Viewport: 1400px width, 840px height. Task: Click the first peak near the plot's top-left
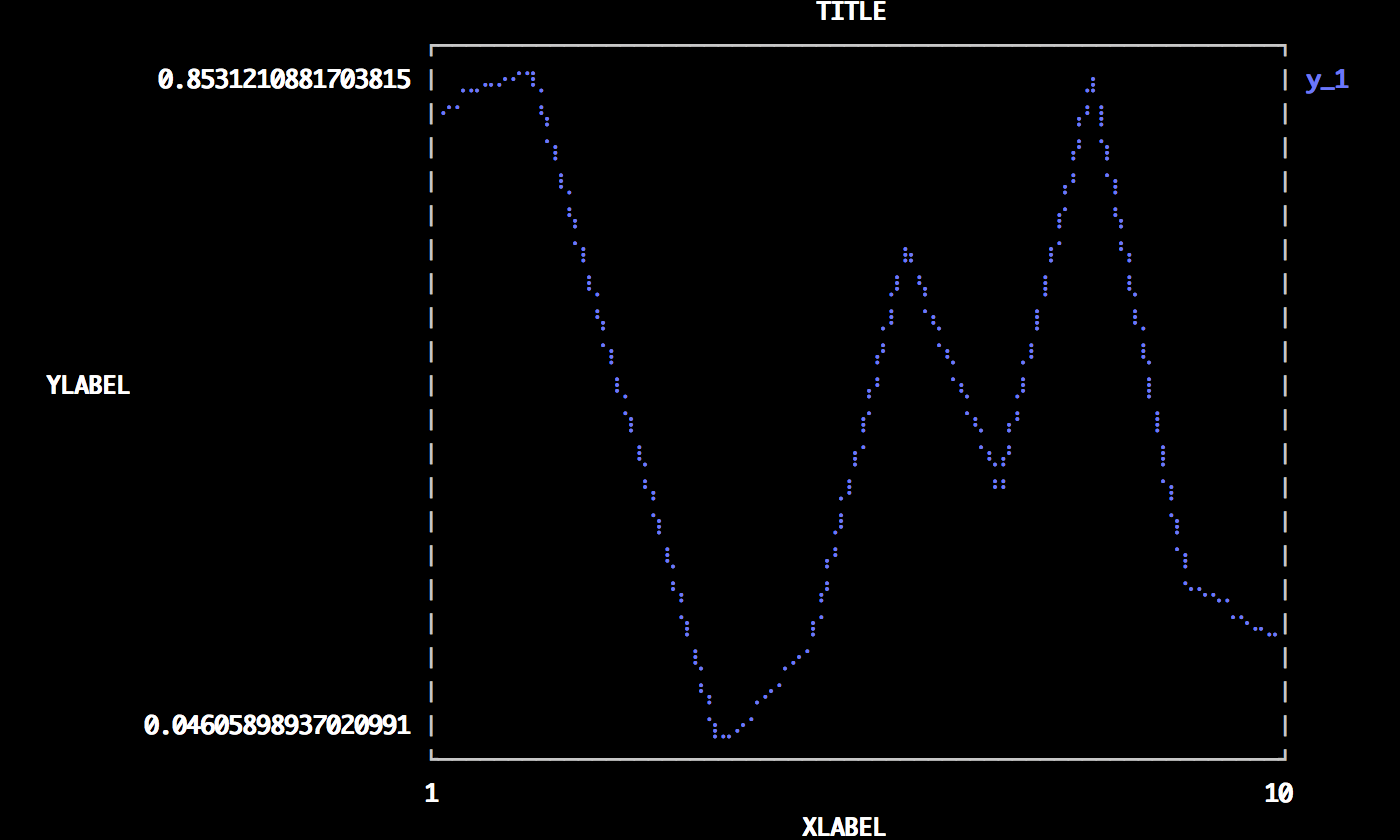(526, 73)
